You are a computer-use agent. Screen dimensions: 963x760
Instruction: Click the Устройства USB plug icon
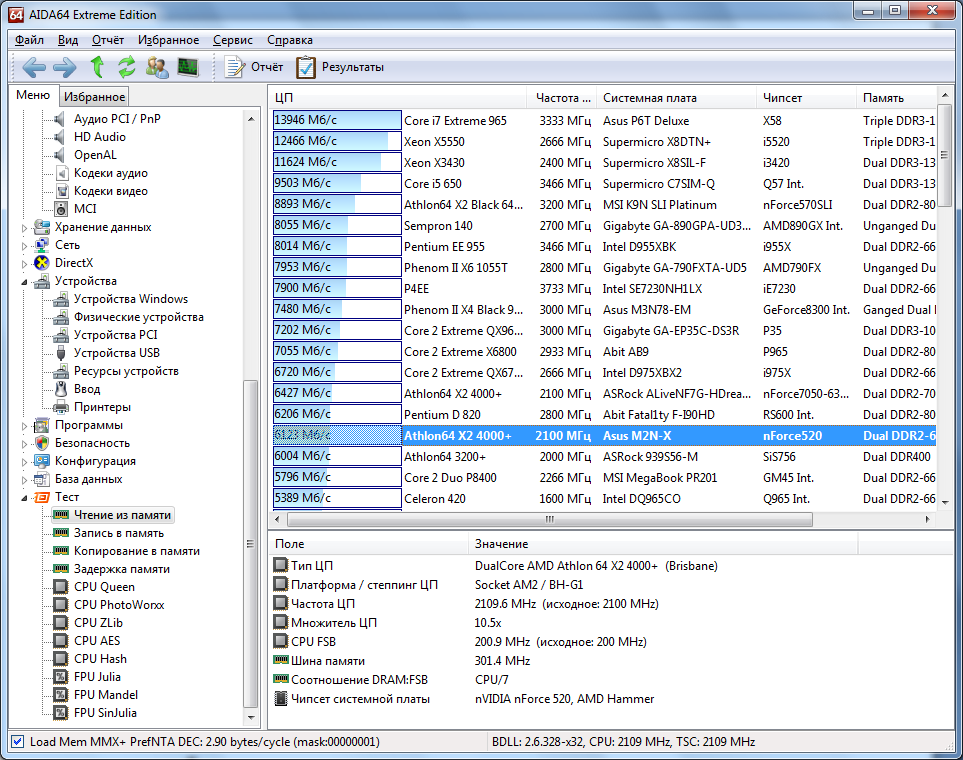tap(61, 353)
